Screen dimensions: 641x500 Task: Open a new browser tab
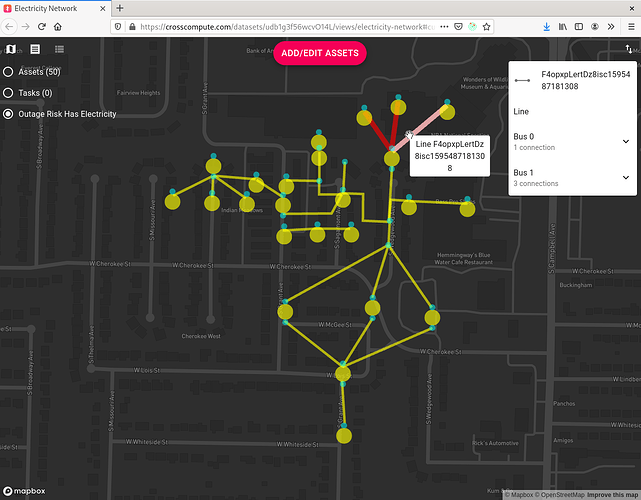120,8
